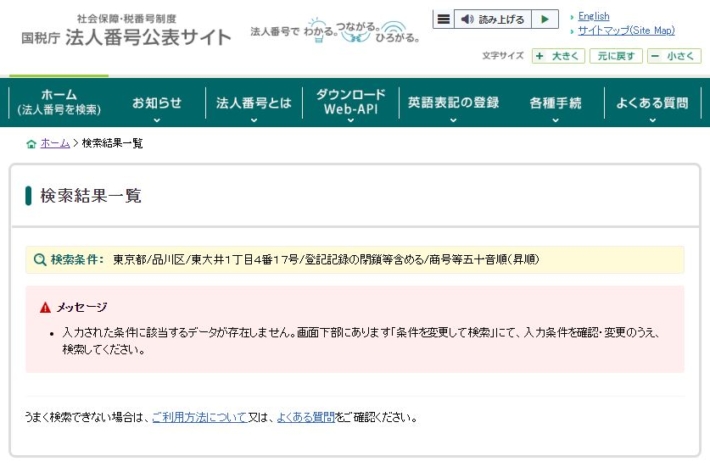Increase text size with 大きく button
The width and height of the screenshot is (710, 467).
click(x=558, y=56)
